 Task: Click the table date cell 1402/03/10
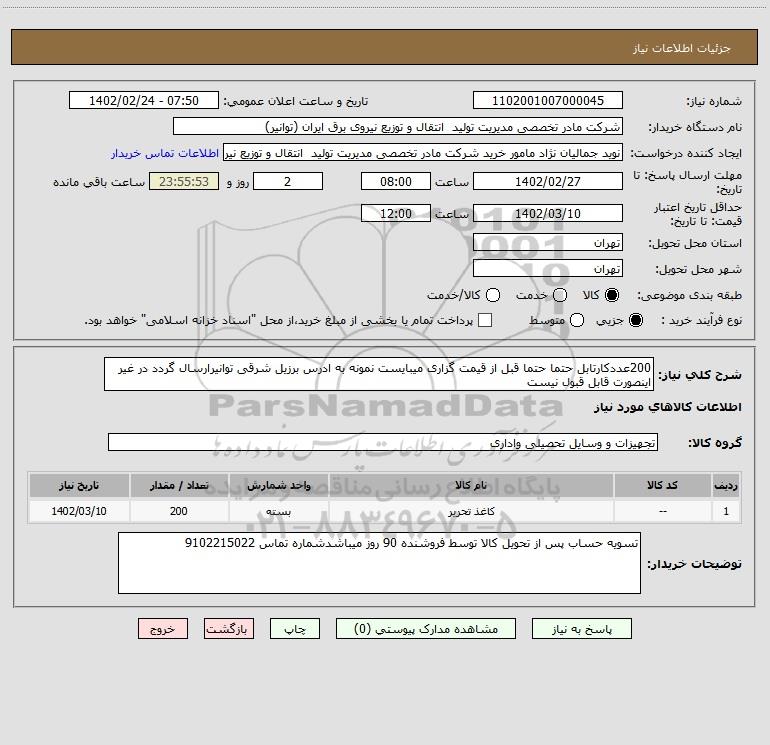coord(79,511)
